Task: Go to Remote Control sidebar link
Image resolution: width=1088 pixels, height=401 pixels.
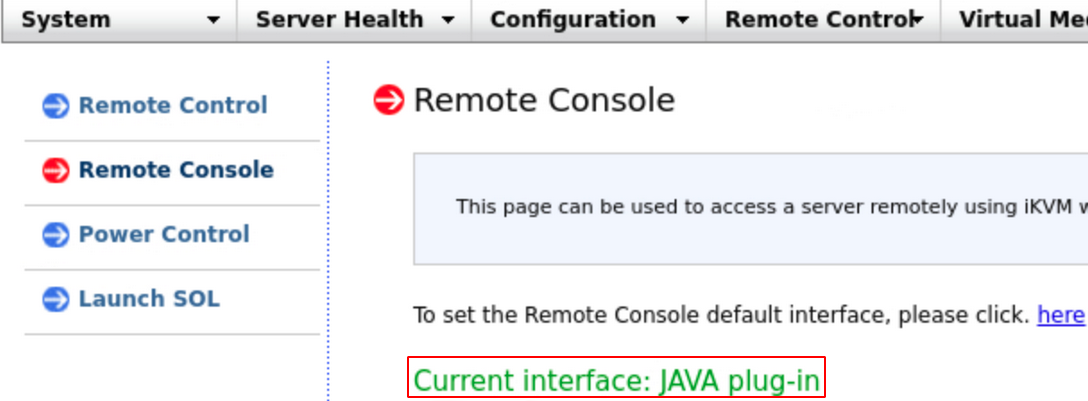Action: [173, 106]
